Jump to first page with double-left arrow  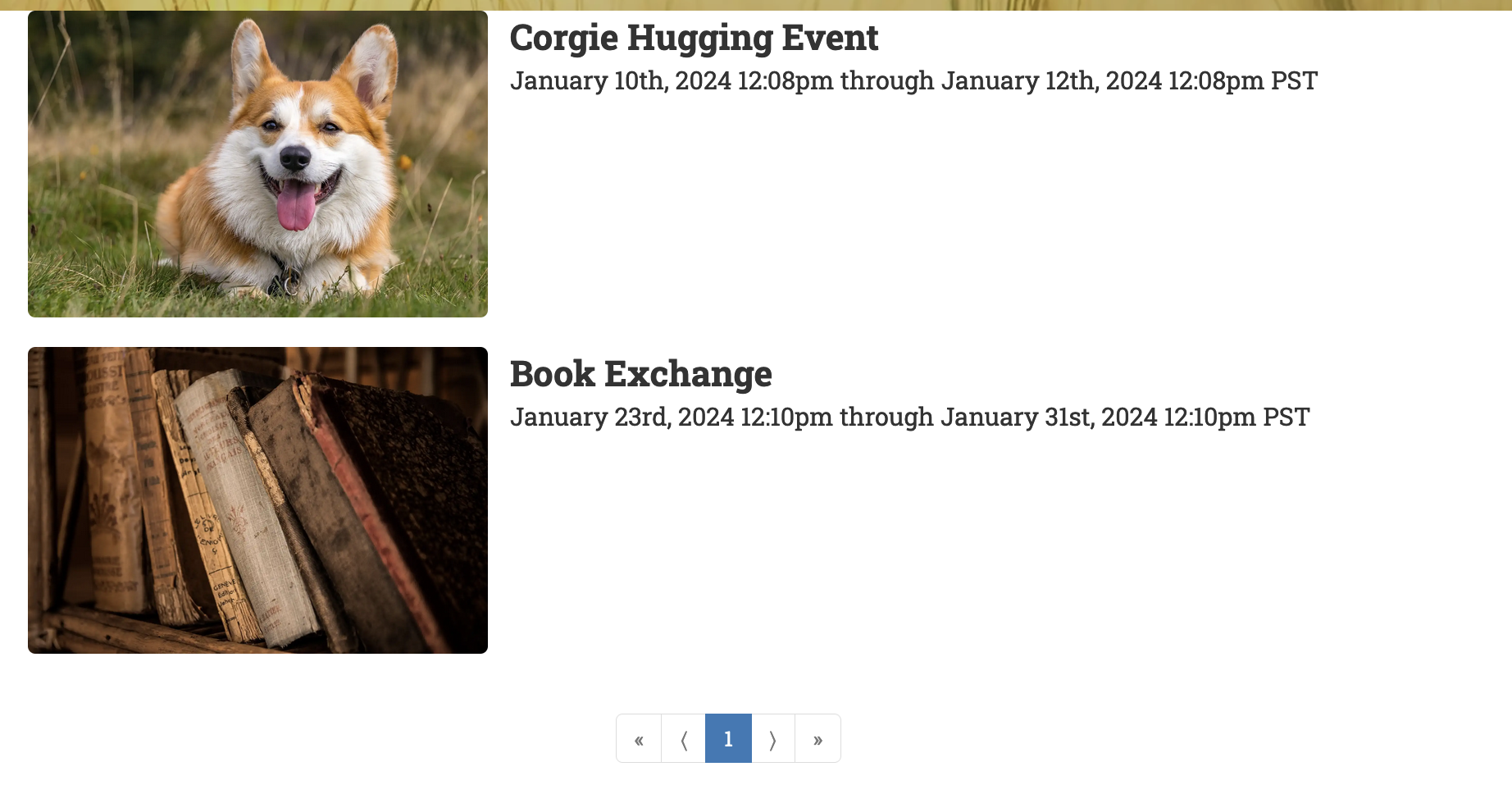coord(639,739)
